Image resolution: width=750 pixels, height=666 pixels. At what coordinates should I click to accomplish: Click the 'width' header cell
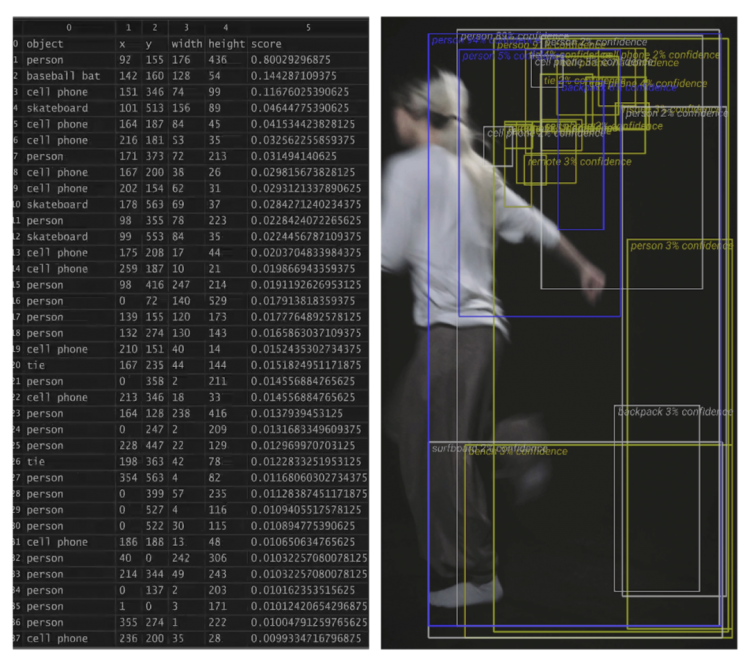click(x=187, y=44)
